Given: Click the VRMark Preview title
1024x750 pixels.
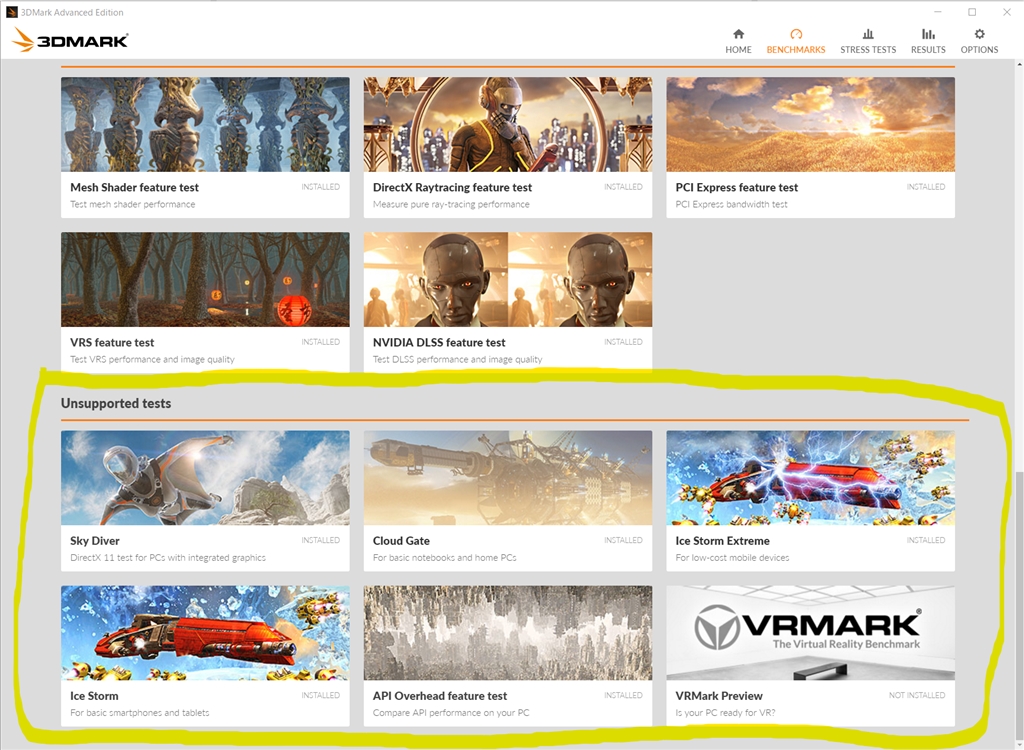Looking at the screenshot, I should tap(719, 696).
